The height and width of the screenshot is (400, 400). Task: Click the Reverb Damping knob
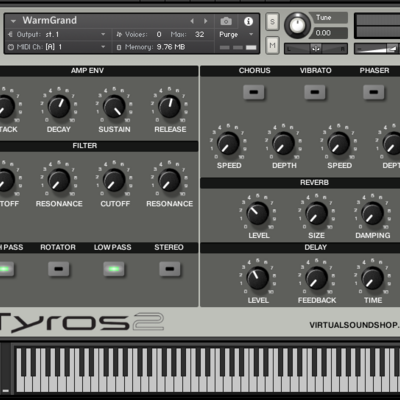[372, 213]
